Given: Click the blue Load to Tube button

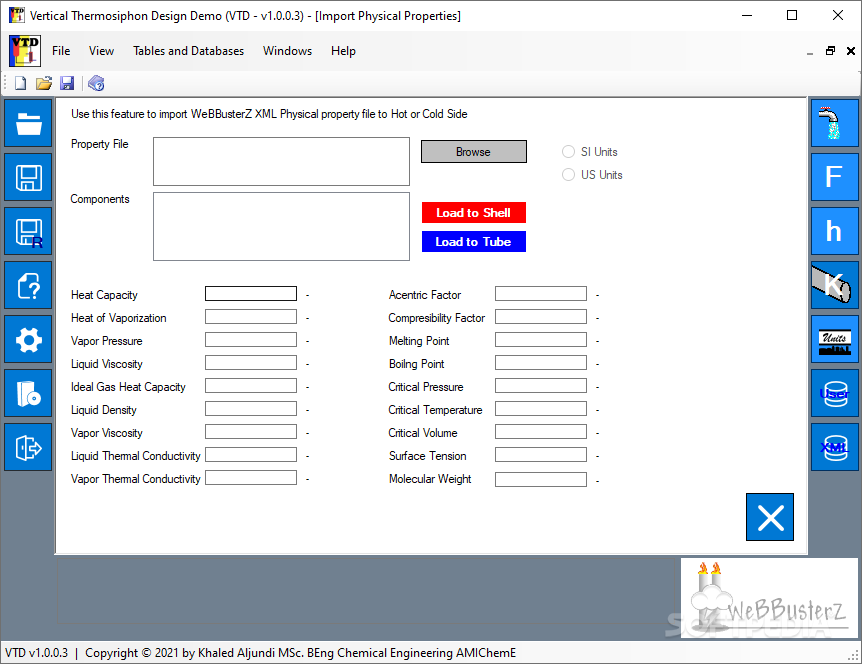Looking at the screenshot, I should point(474,242).
